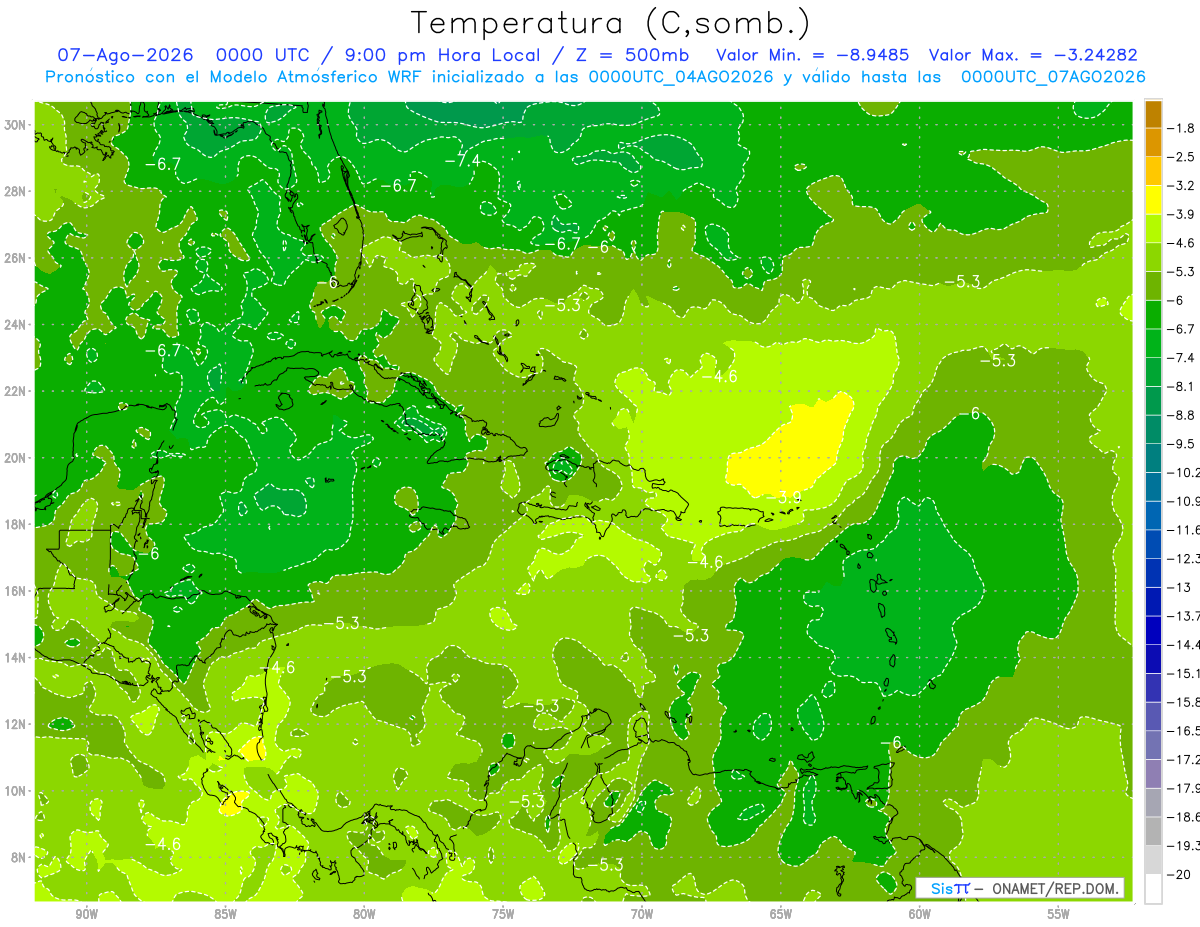Click the 30N latitude axis label
Screen dimensions: 1200x927
(x=17, y=125)
